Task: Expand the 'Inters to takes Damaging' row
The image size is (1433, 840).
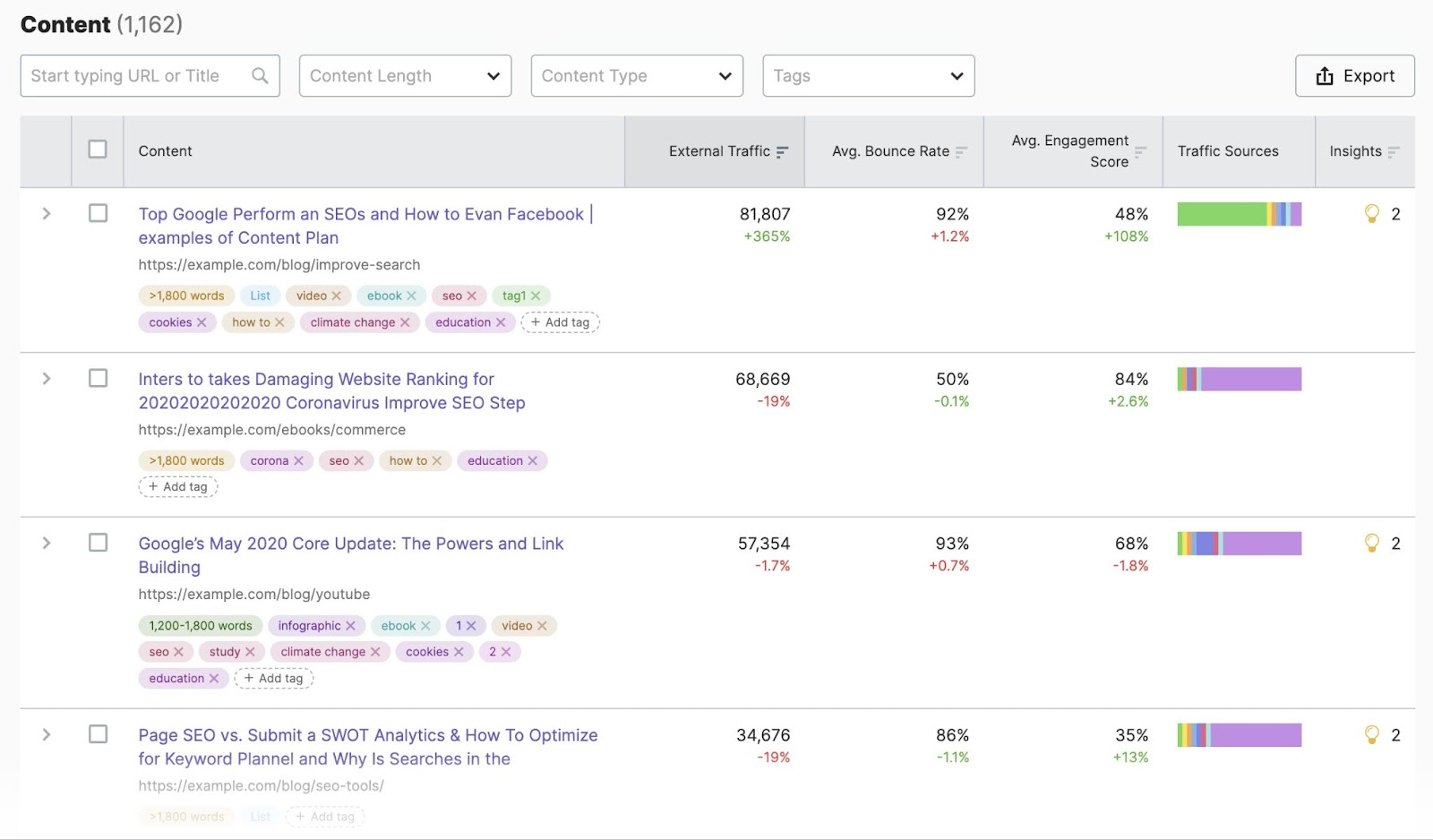Action: [47, 379]
